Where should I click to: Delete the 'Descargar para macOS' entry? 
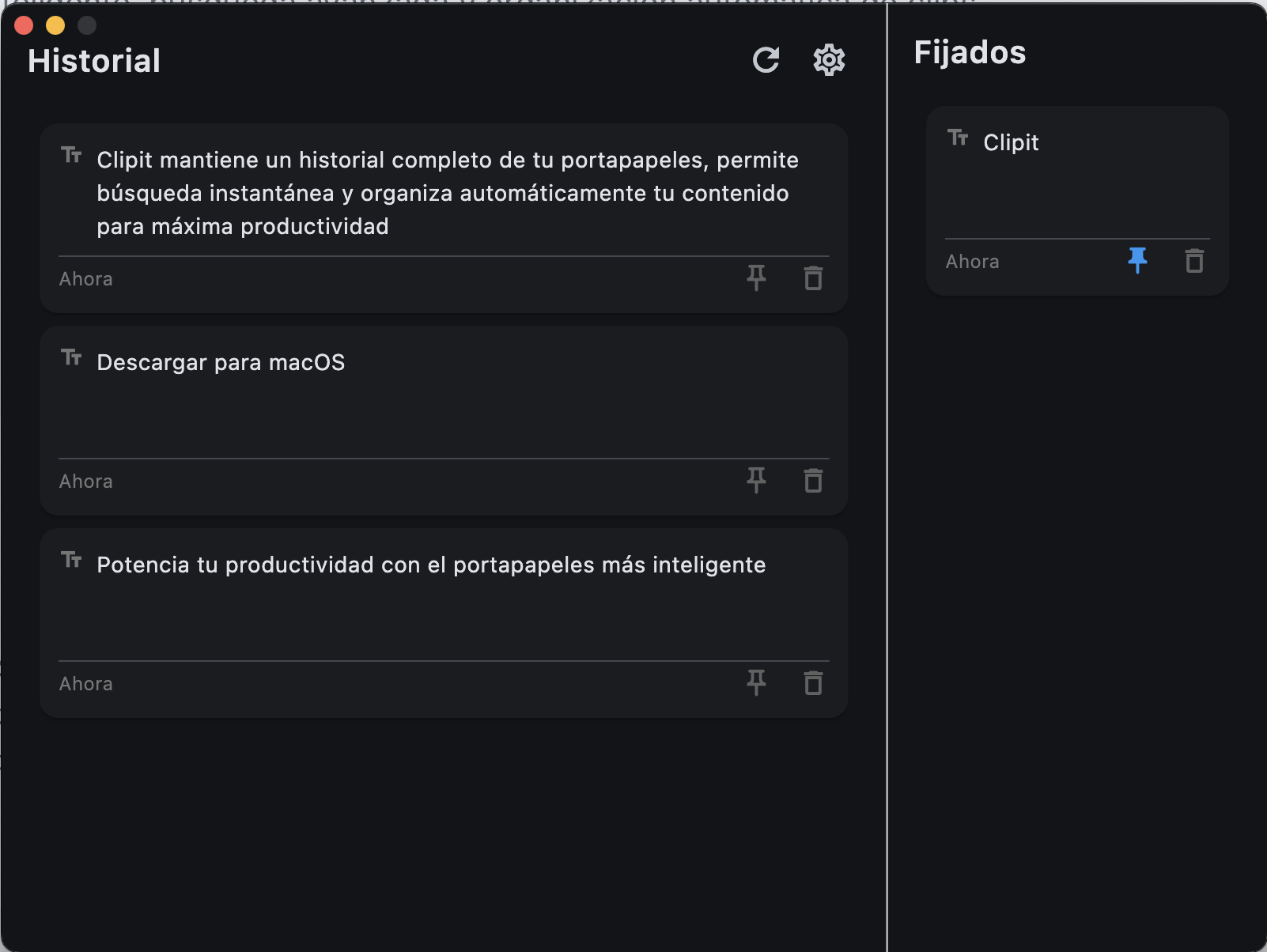pyautogui.click(x=813, y=481)
